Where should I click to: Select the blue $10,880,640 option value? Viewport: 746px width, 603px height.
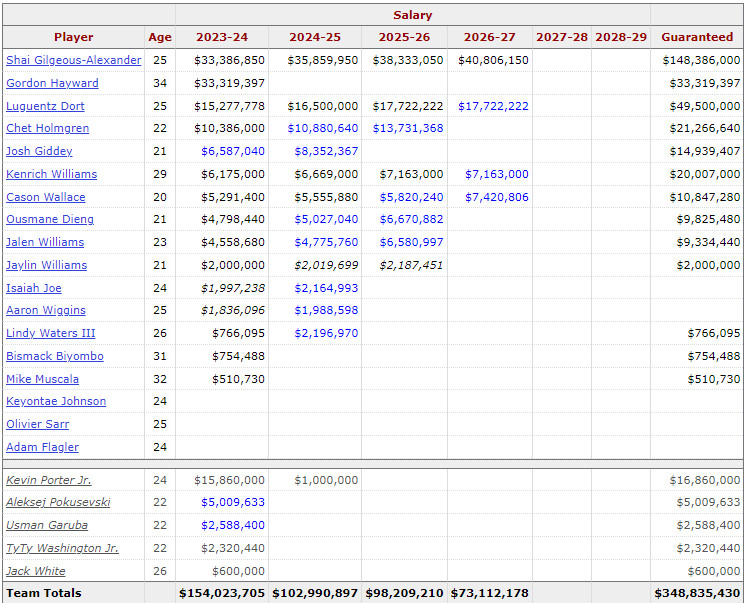323,128
